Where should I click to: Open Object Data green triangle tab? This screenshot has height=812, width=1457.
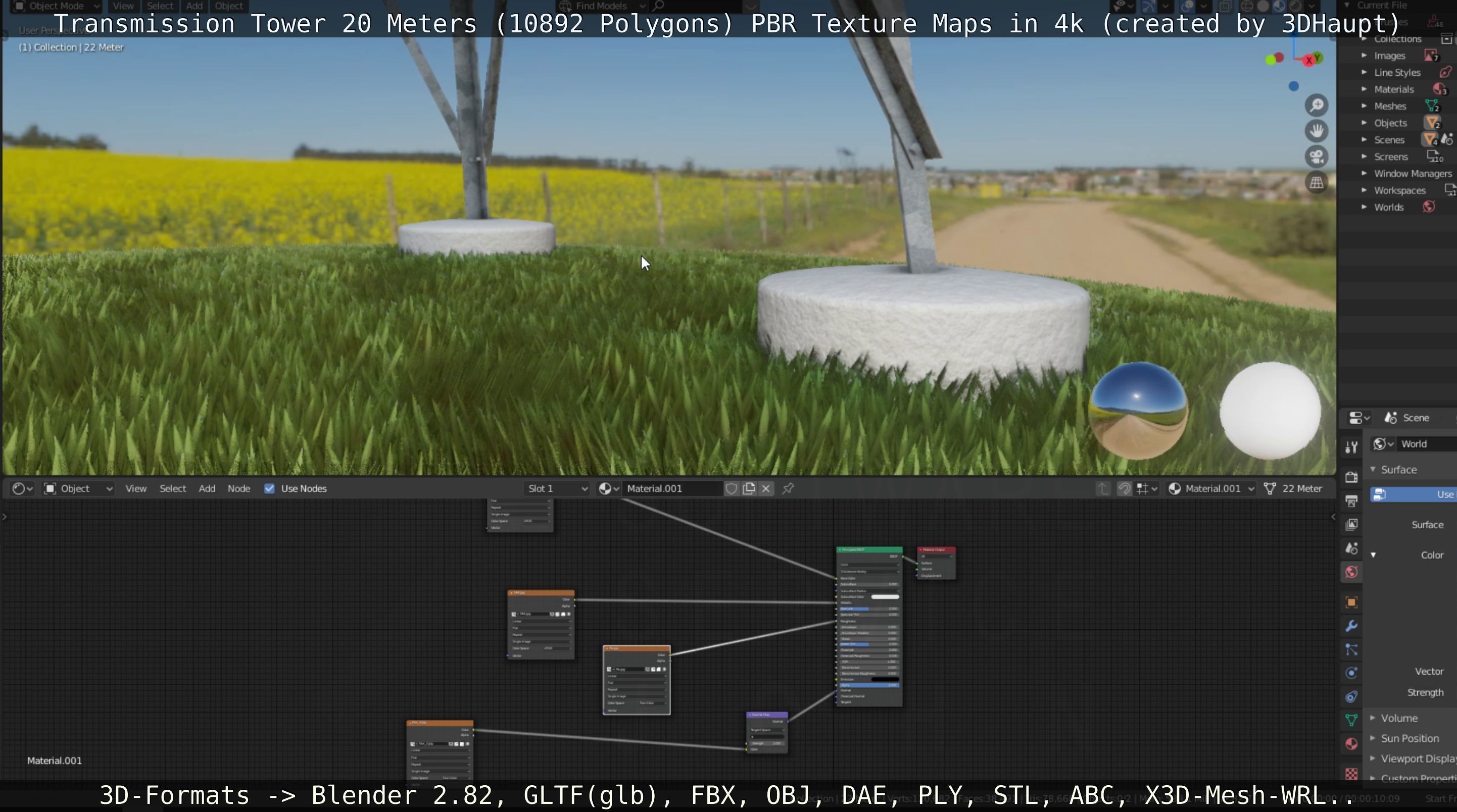coord(1351,720)
